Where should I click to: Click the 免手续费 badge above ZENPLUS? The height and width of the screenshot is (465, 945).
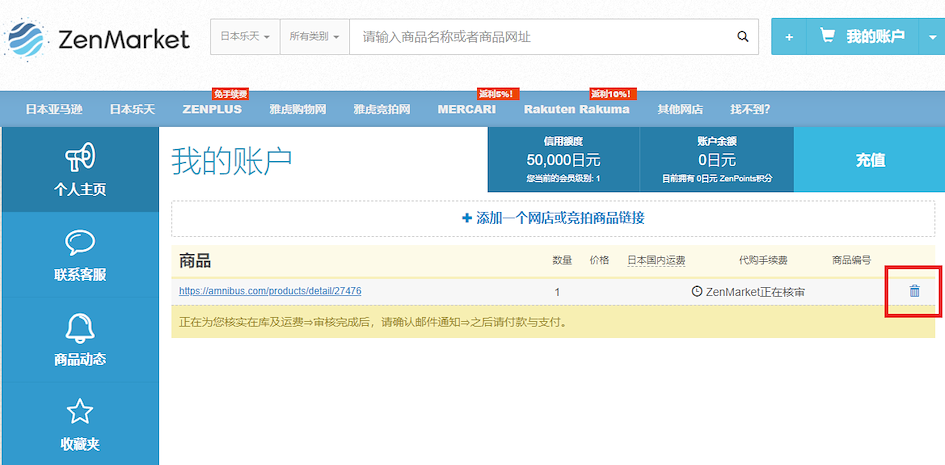coord(230,94)
